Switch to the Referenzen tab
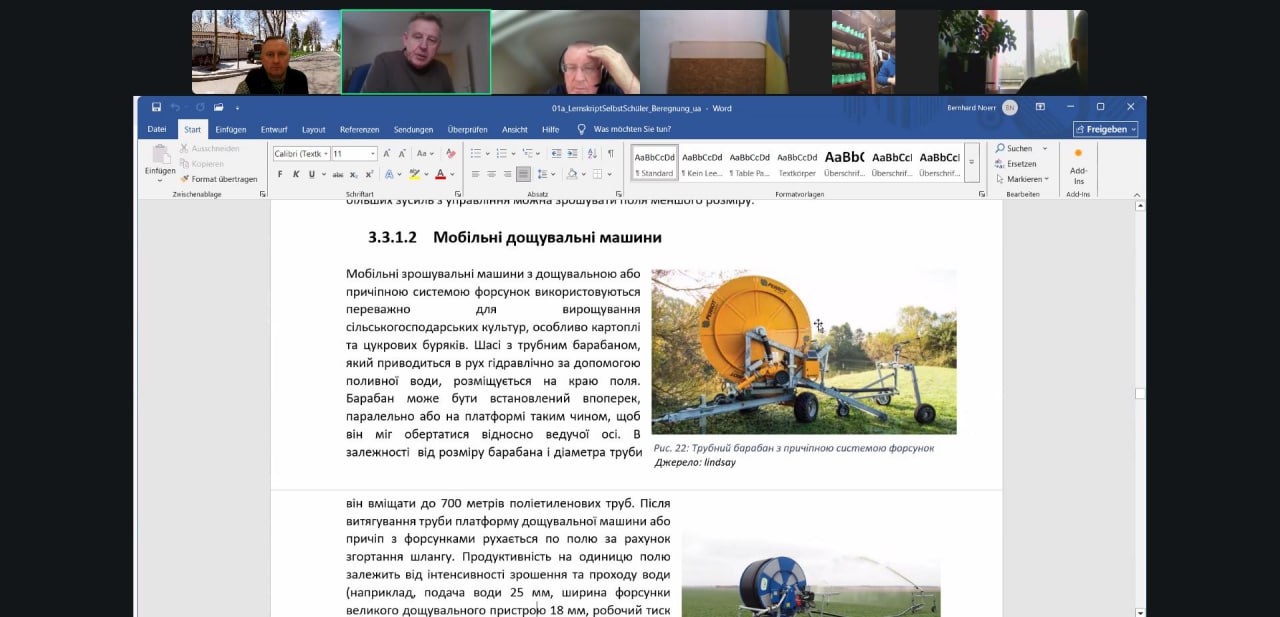 tap(359, 129)
